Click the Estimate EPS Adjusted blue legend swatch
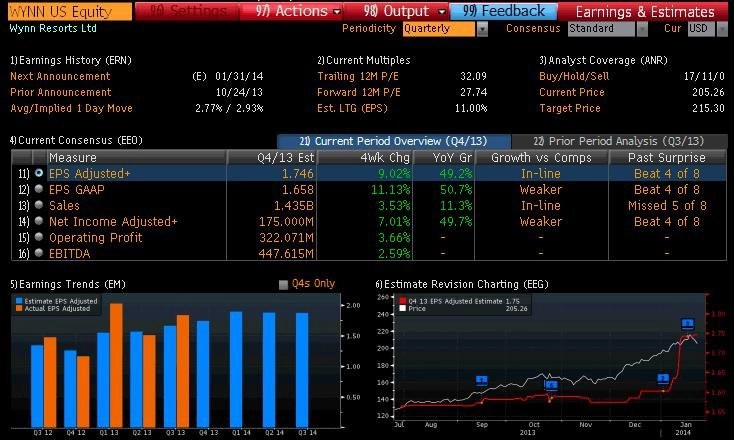The width and height of the screenshot is (734, 440). [19, 301]
